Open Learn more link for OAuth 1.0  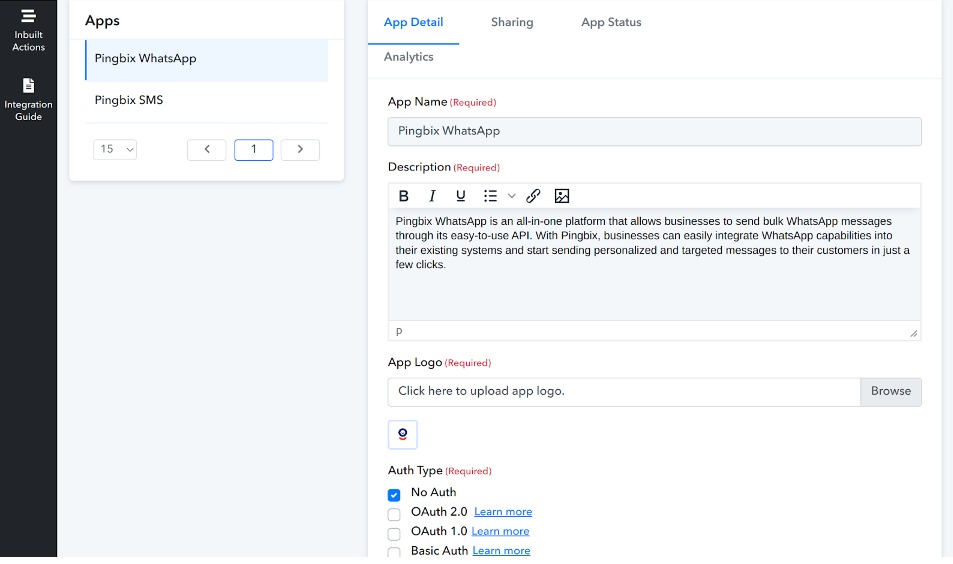pyautogui.click(x=500, y=531)
